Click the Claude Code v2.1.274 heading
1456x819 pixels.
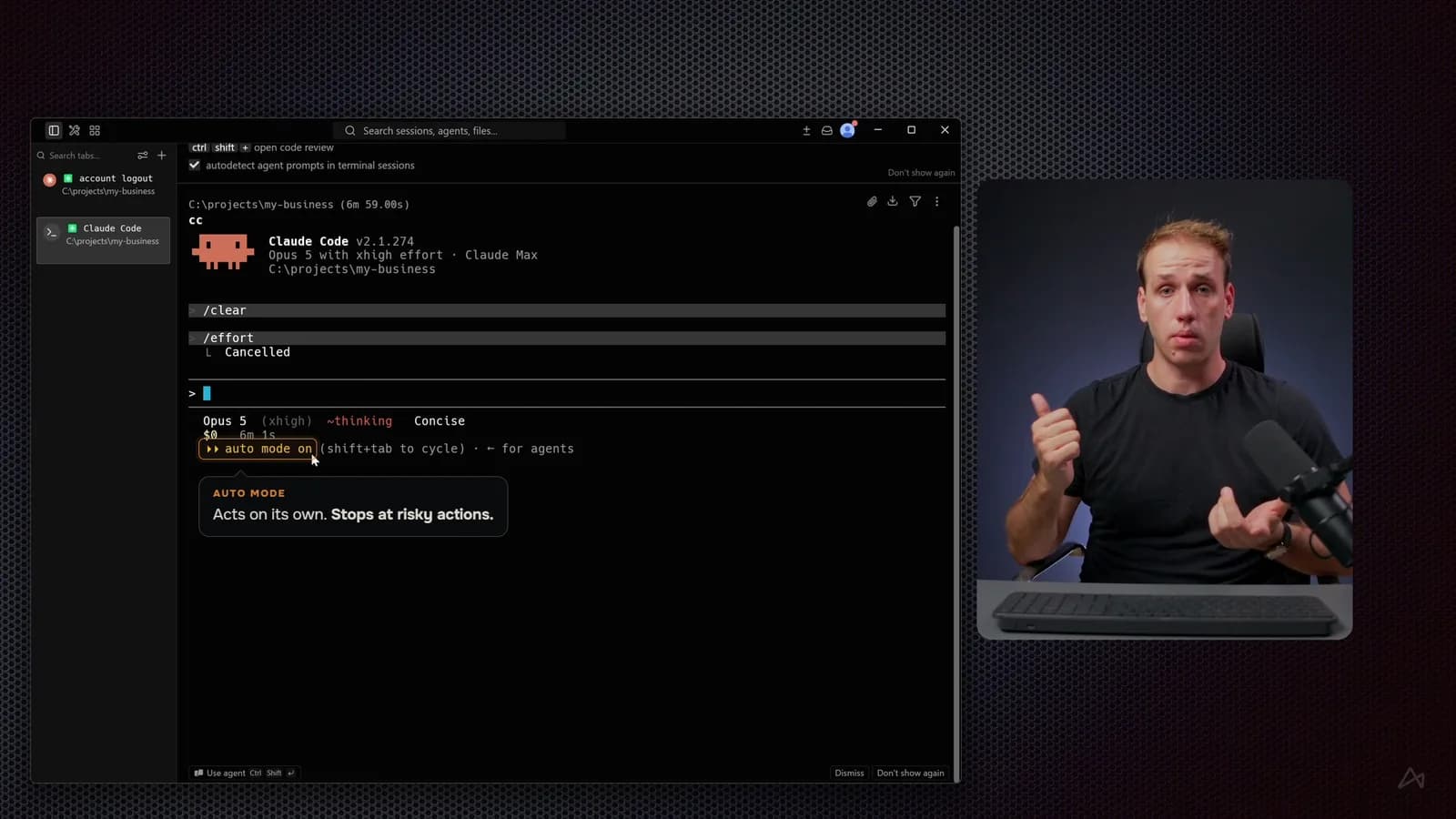tap(341, 241)
